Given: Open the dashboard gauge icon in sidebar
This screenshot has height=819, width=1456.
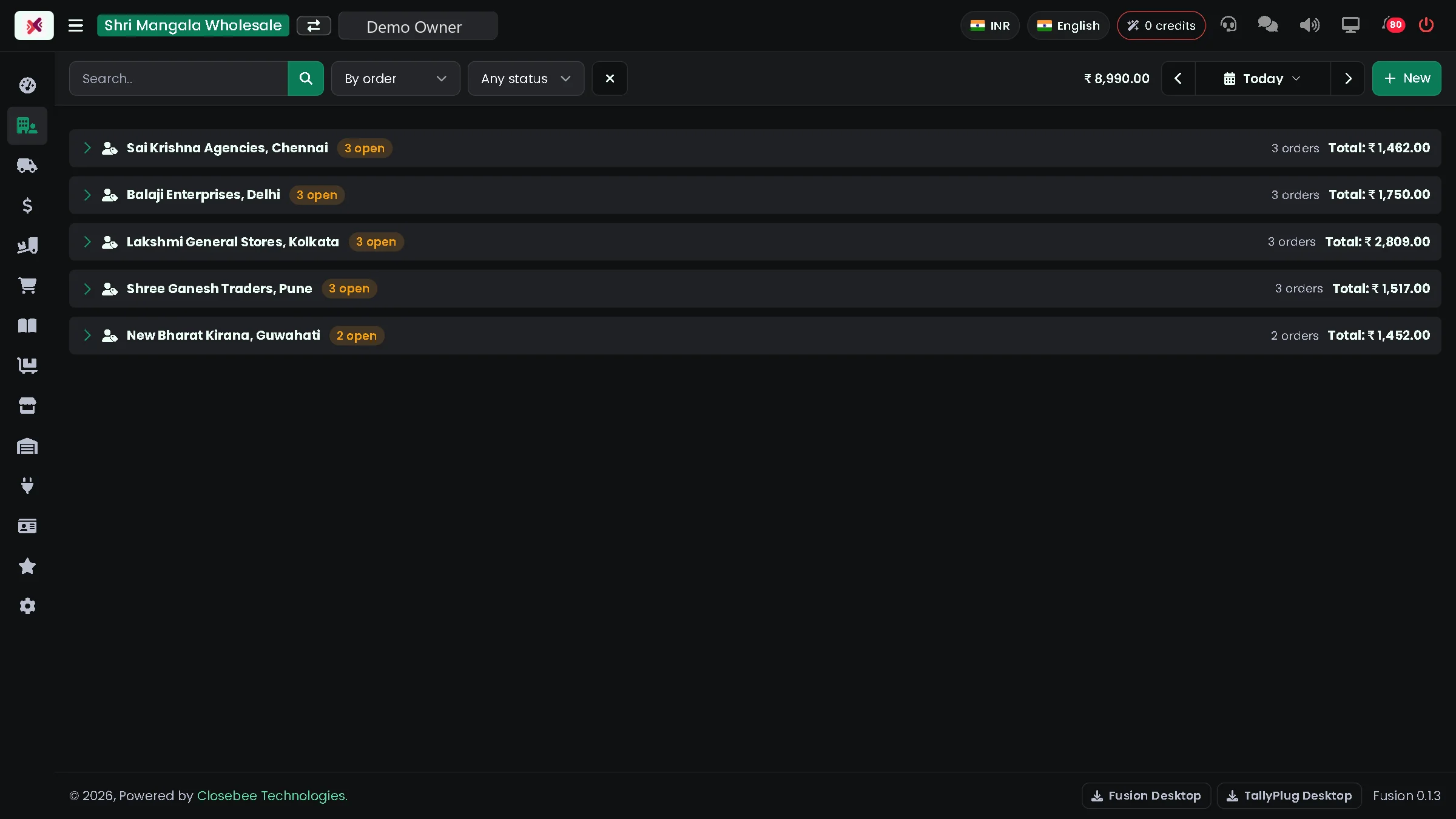Looking at the screenshot, I should 27,86.
